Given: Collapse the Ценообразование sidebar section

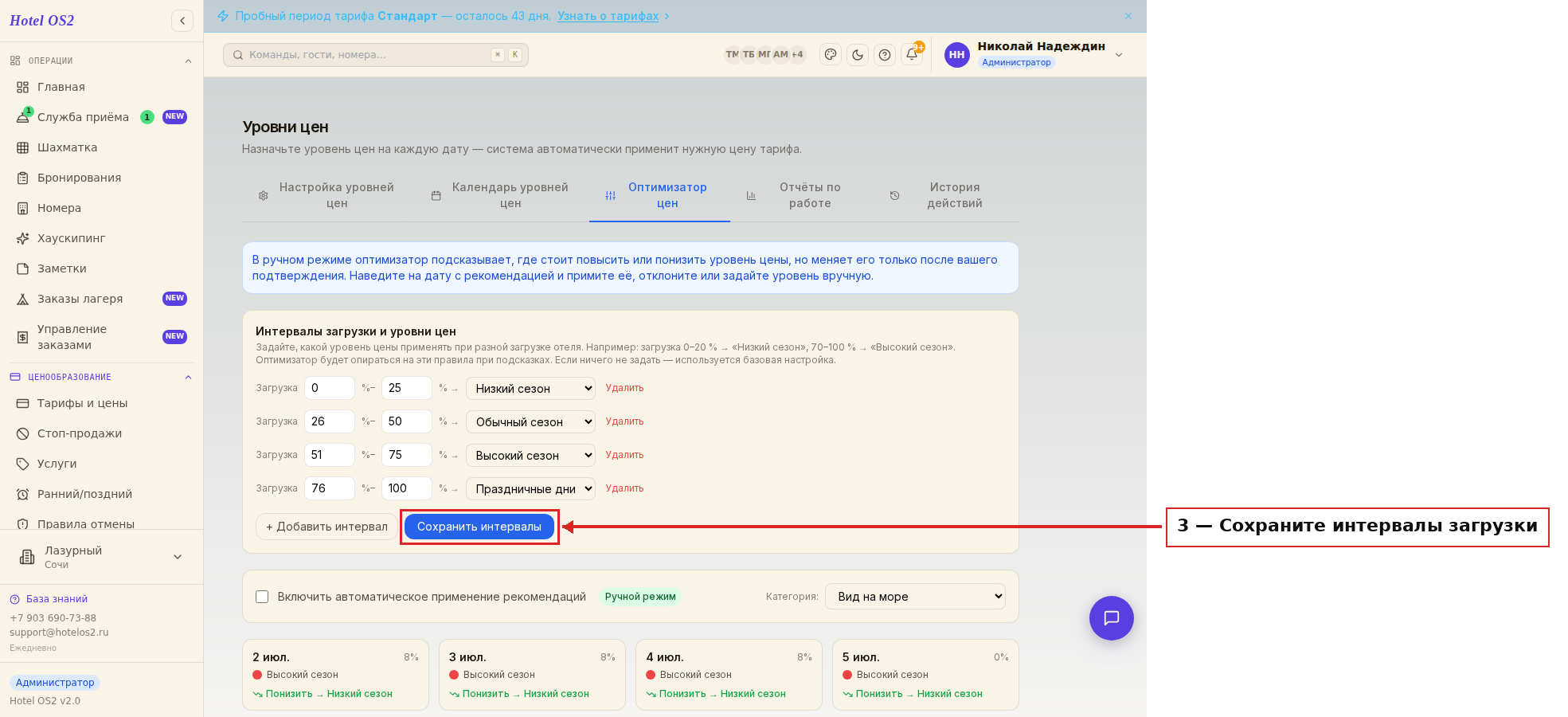Looking at the screenshot, I should [188, 378].
